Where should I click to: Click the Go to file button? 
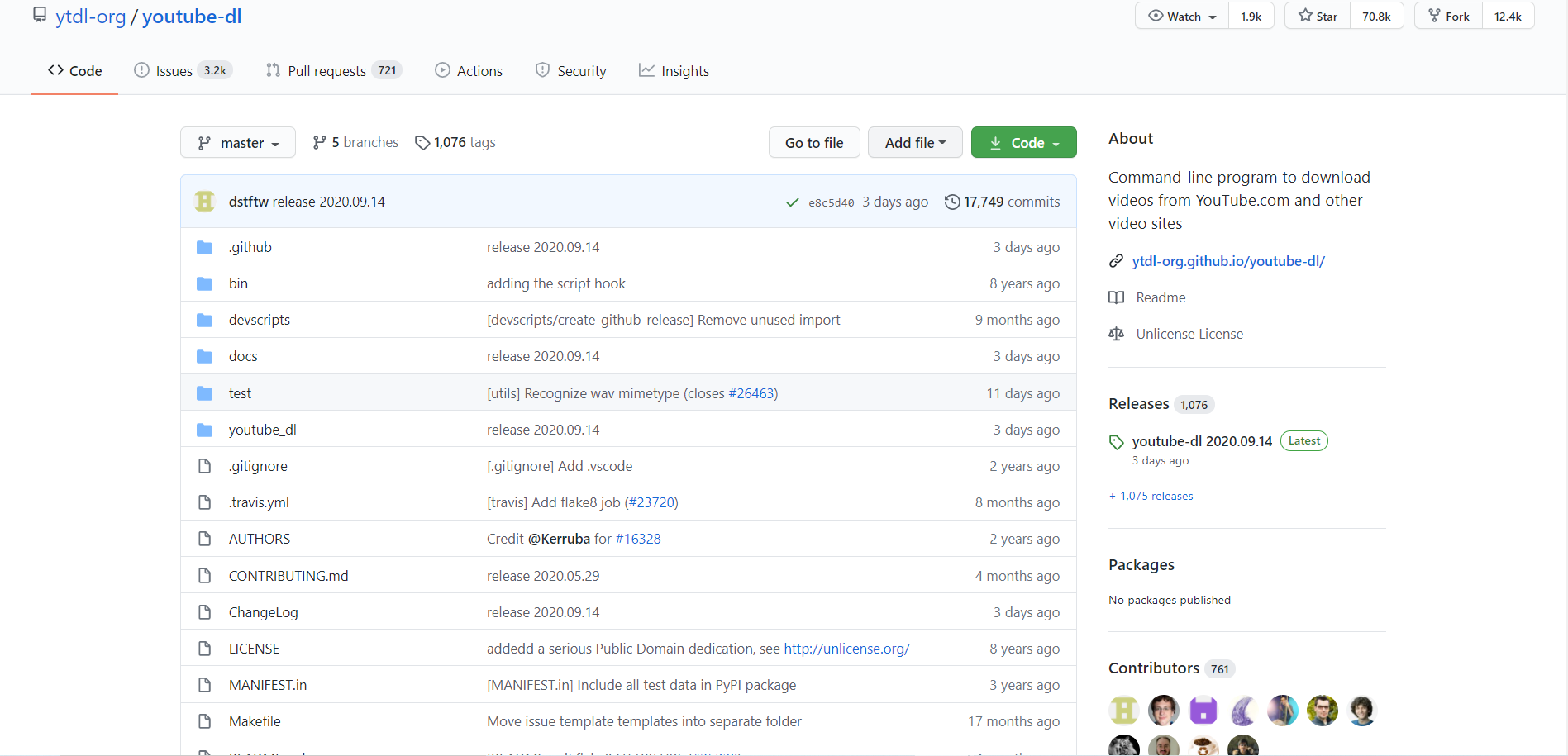pyautogui.click(x=814, y=143)
